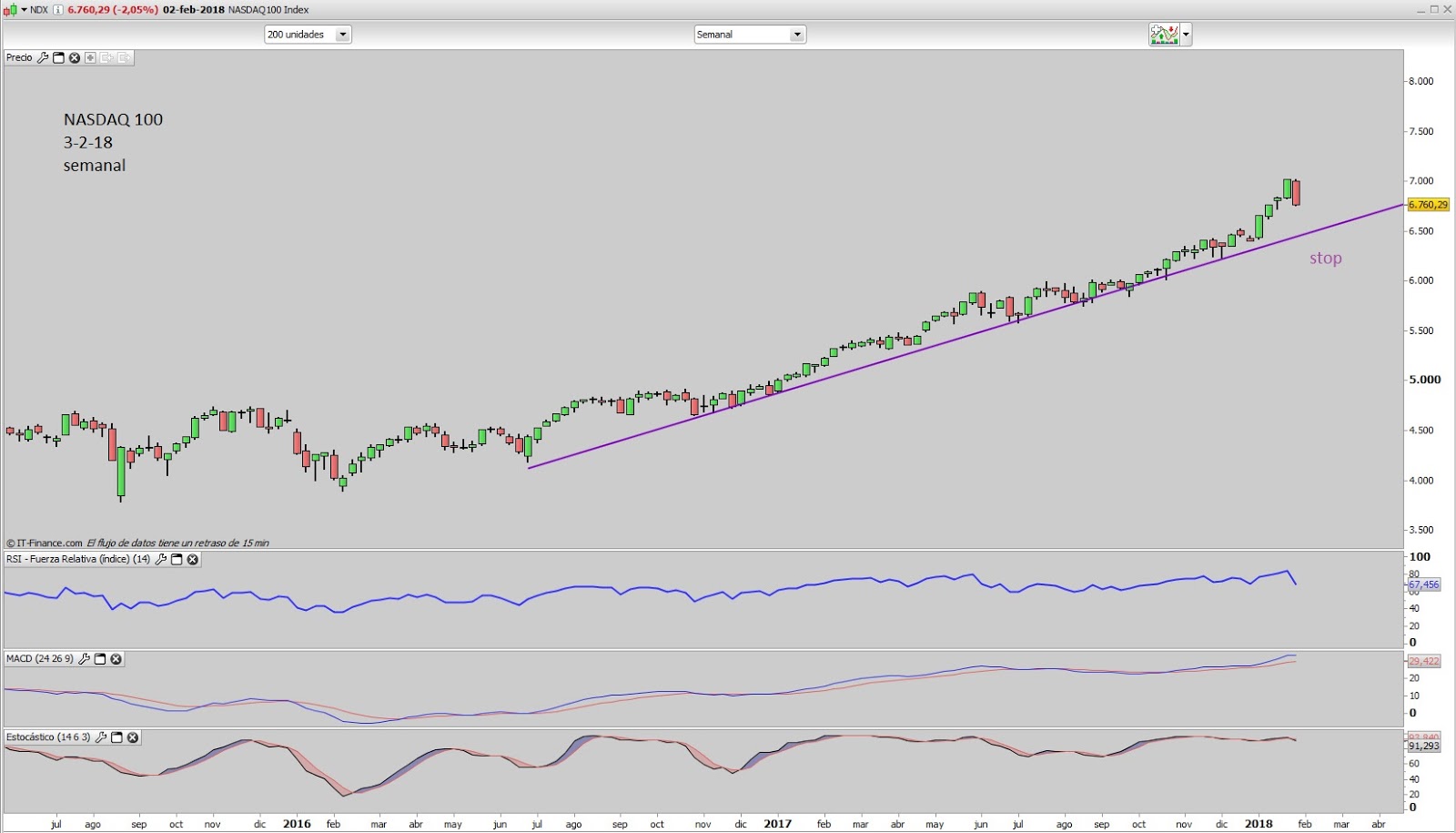Click the NASDAQ 100 chart annotation text

(x=113, y=119)
